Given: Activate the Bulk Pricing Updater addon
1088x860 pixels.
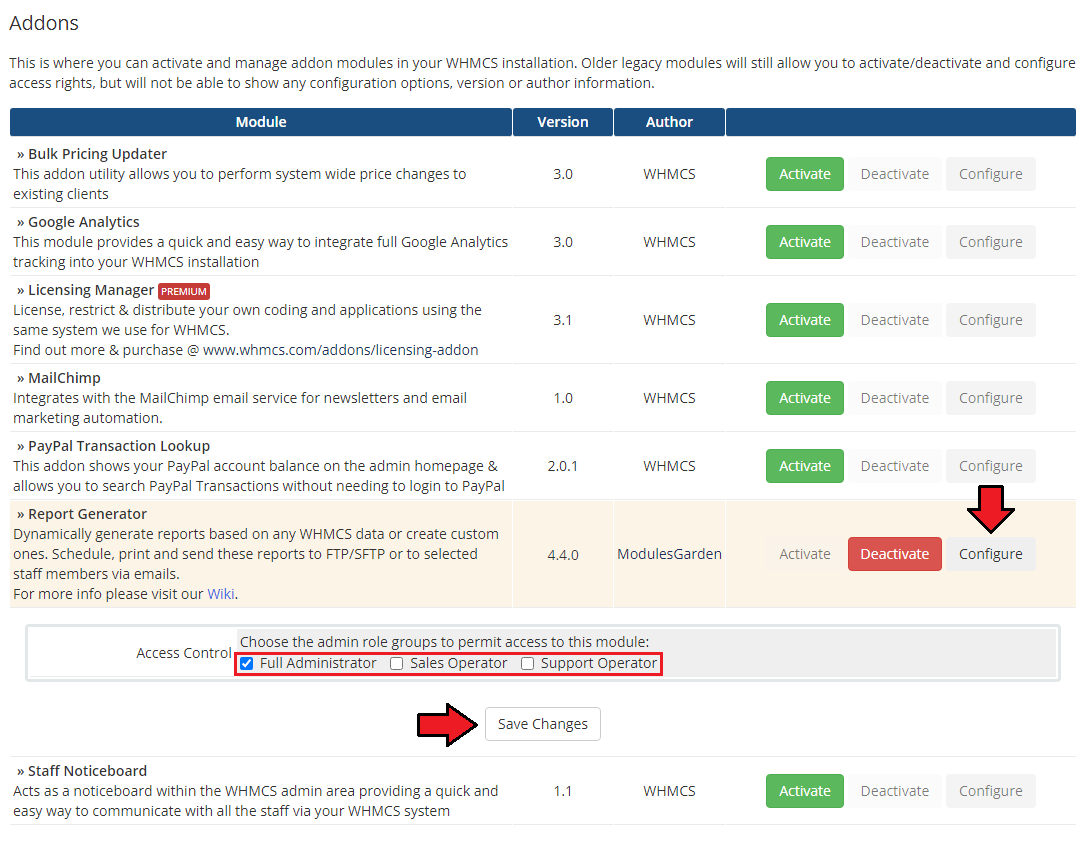Looking at the screenshot, I should (x=804, y=174).
